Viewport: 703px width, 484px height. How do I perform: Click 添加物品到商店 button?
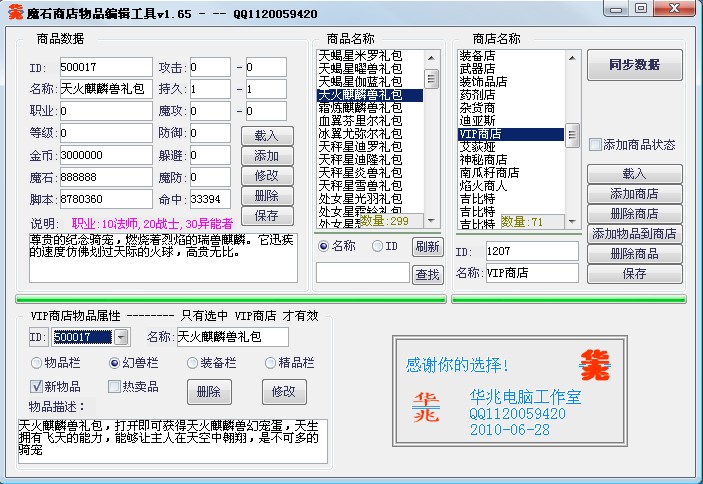tap(634, 233)
